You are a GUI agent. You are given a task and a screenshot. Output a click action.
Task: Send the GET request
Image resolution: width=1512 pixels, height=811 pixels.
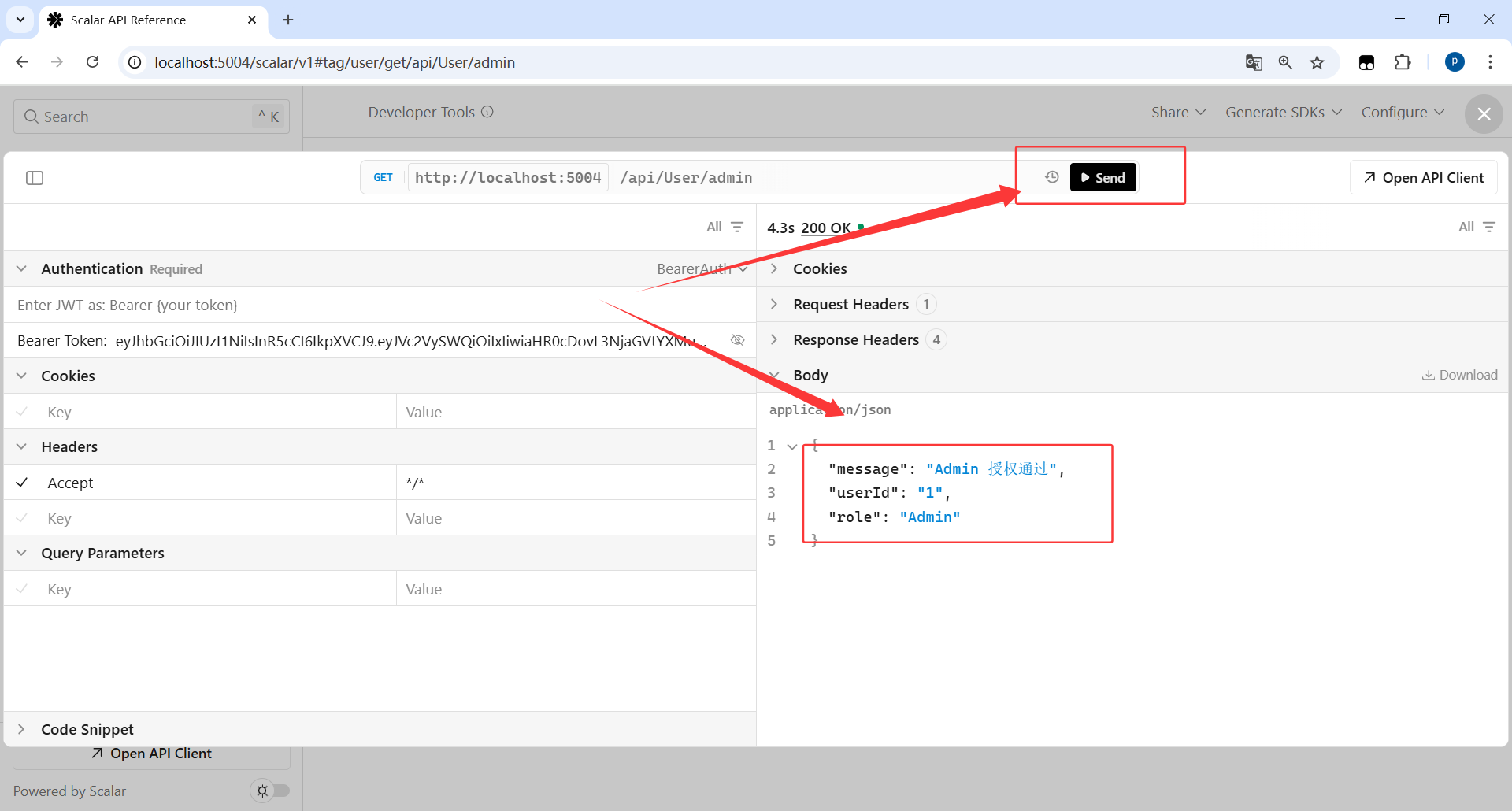1102,177
